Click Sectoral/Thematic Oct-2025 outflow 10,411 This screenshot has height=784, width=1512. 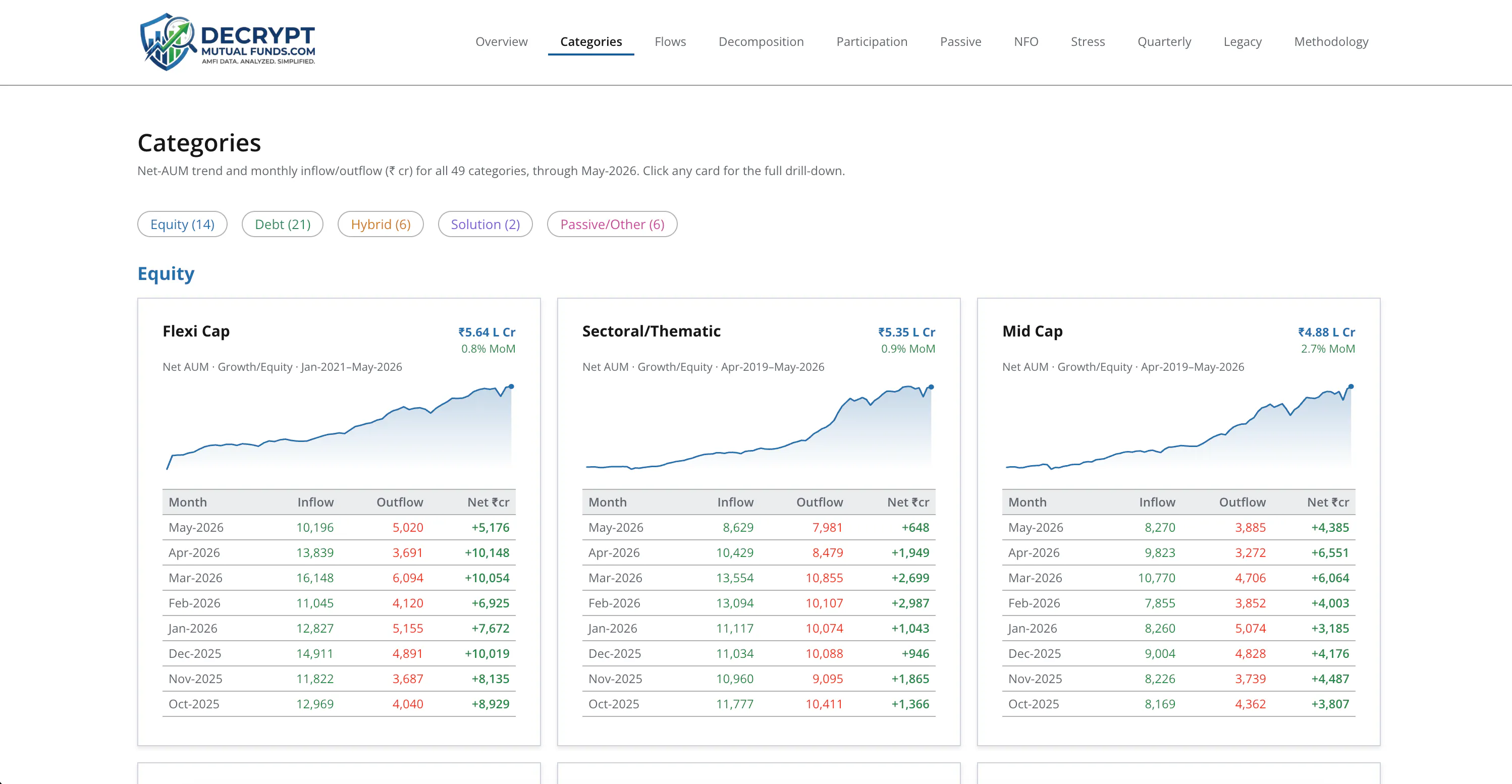[x=824, y=704]
